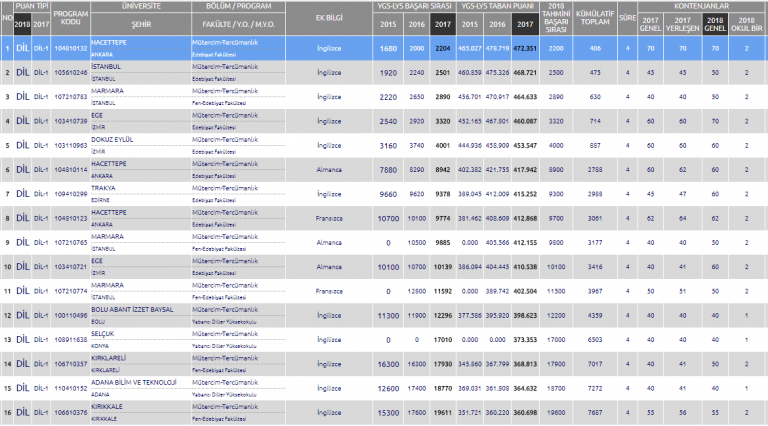Select the SÜRE column header
Image resolution: width=768 pixels, height=426 pixels.
[628, 18]
